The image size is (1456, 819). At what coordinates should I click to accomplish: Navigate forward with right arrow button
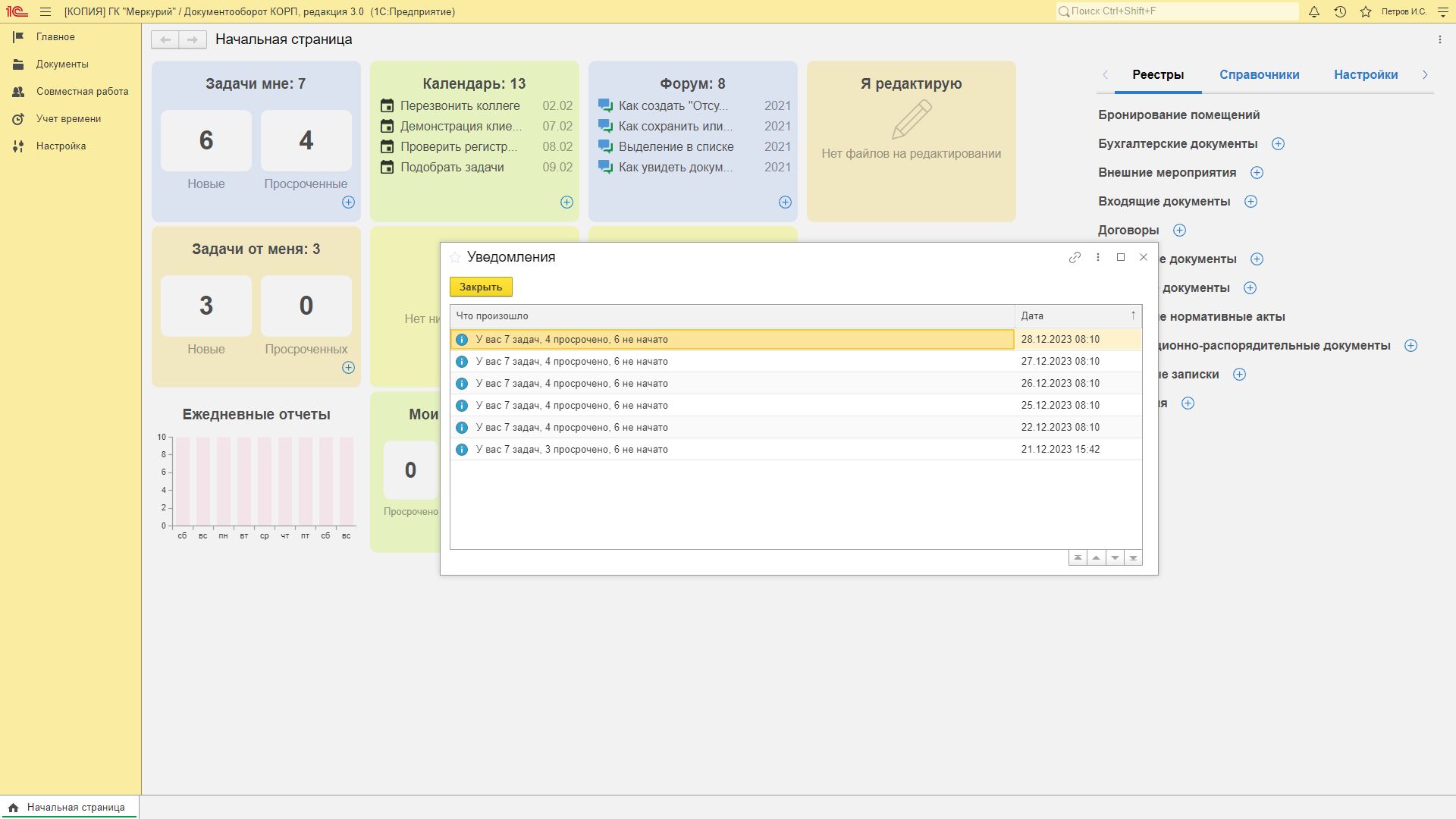pyautogui.click(x=193, y=39)
